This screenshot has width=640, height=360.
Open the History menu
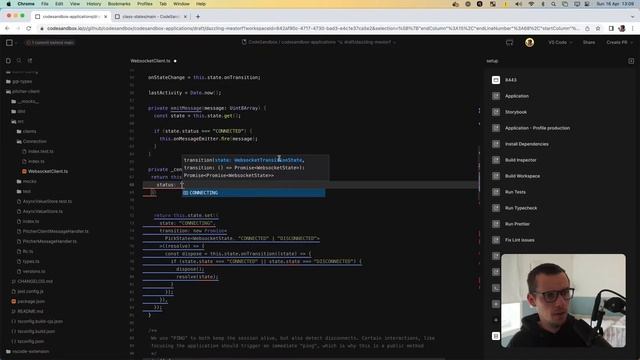[93, 4]
